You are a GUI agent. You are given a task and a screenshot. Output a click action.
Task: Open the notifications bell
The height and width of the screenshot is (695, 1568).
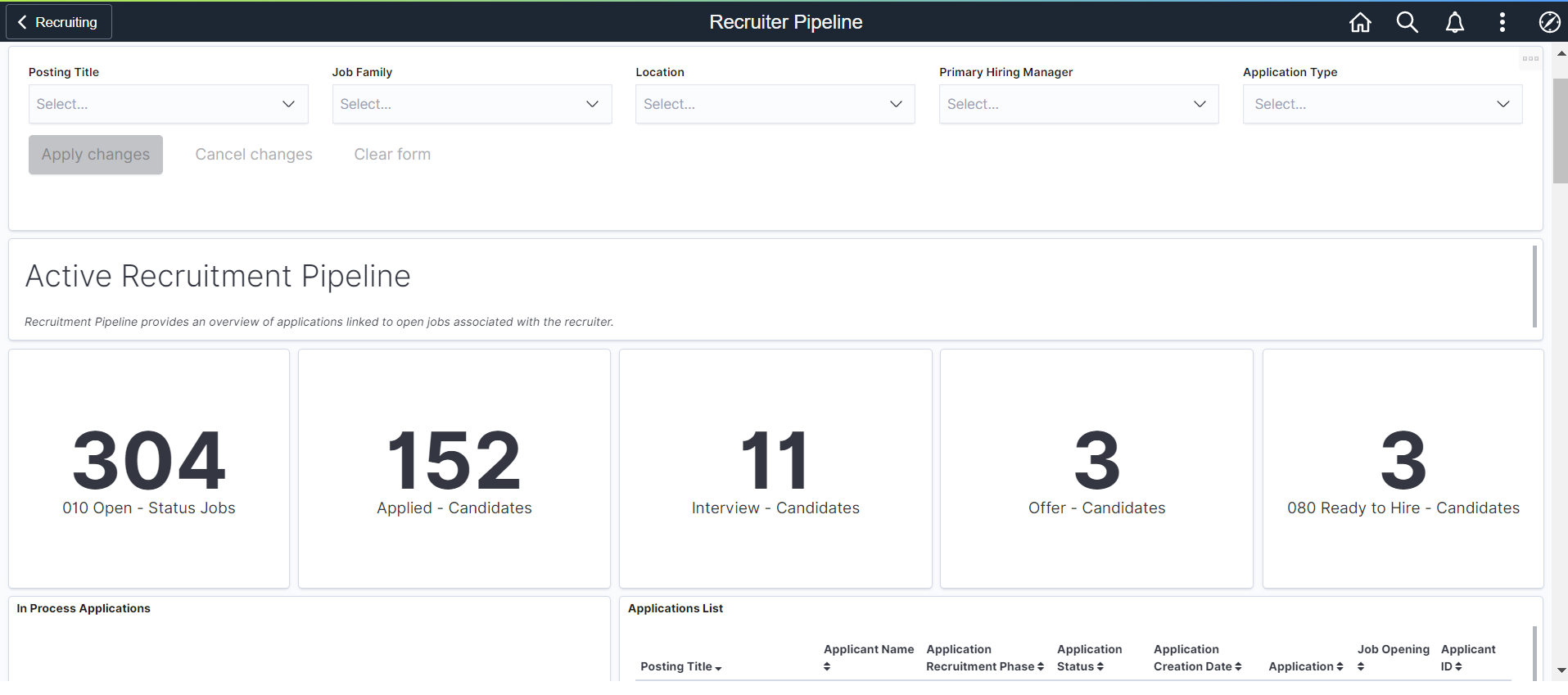coord(1454,22)
